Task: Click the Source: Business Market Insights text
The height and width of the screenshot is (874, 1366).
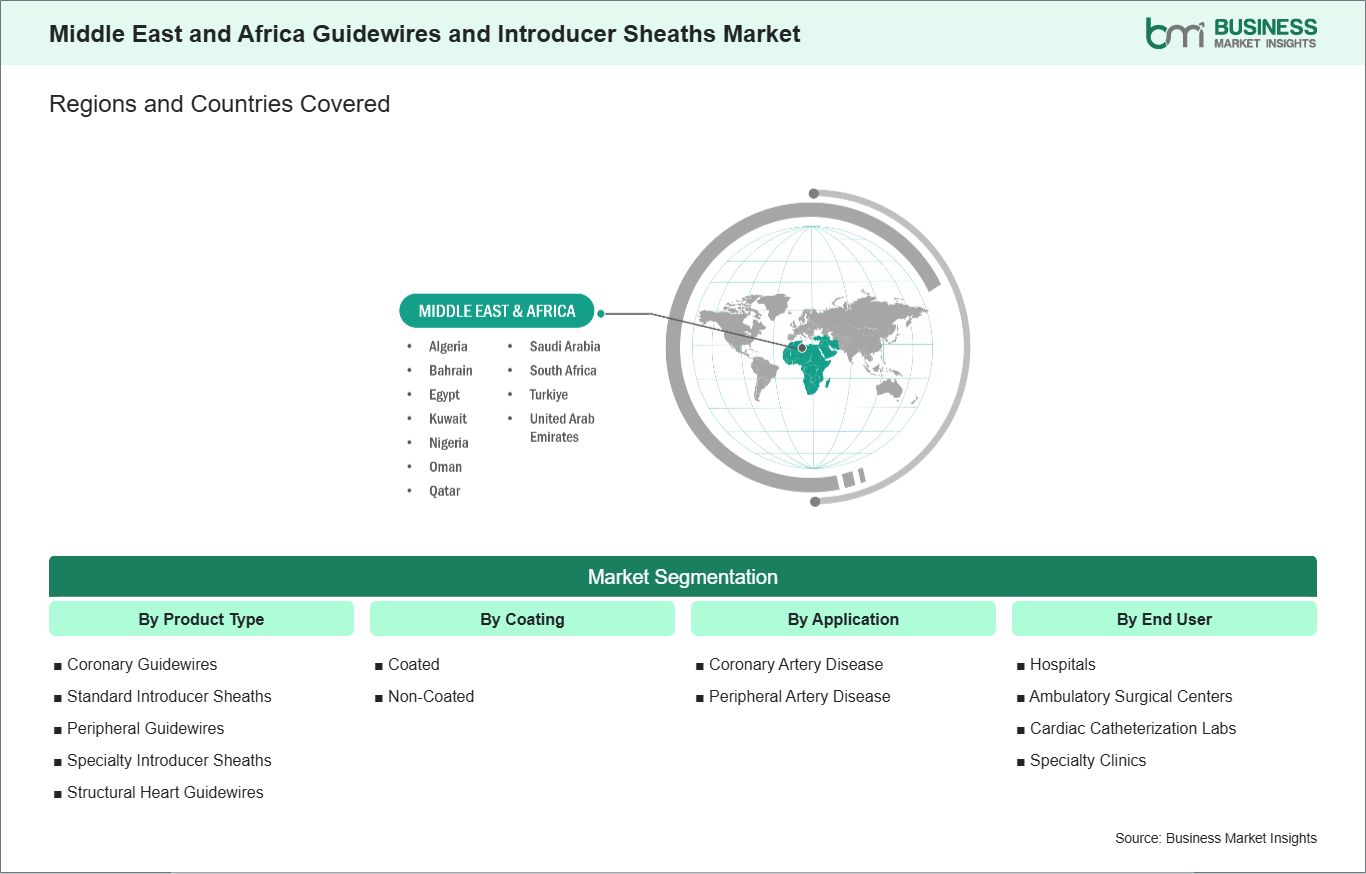Action: pyautogui.click(x=1215, y=838)
